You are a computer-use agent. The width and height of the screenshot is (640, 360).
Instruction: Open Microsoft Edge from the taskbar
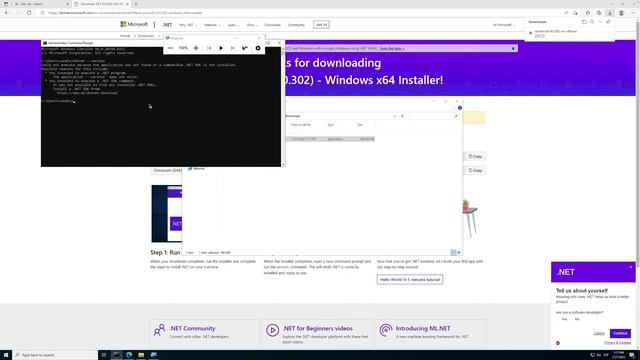pyautogui.click(x=129, y=355)
